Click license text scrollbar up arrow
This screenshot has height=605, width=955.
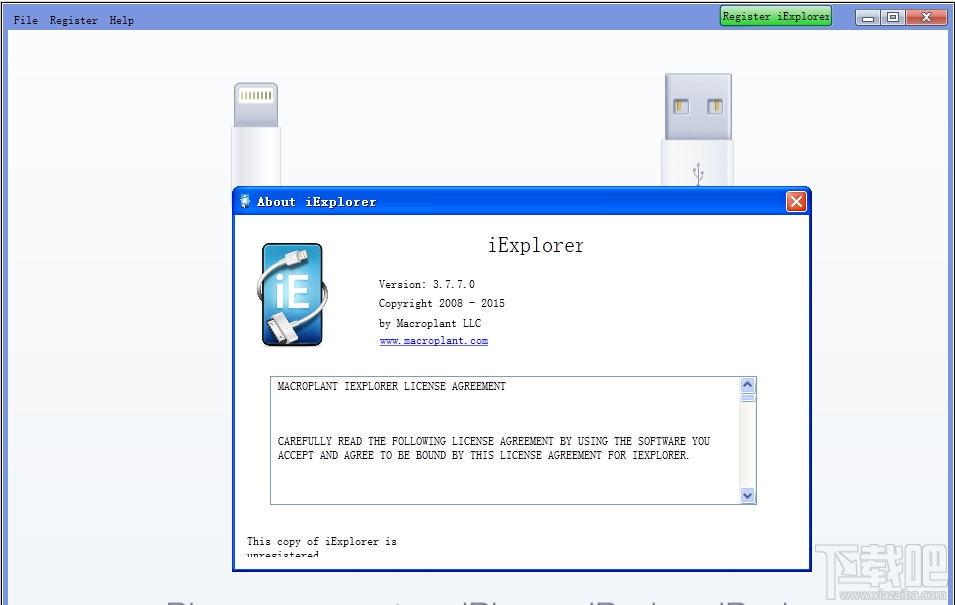[748, 385]
